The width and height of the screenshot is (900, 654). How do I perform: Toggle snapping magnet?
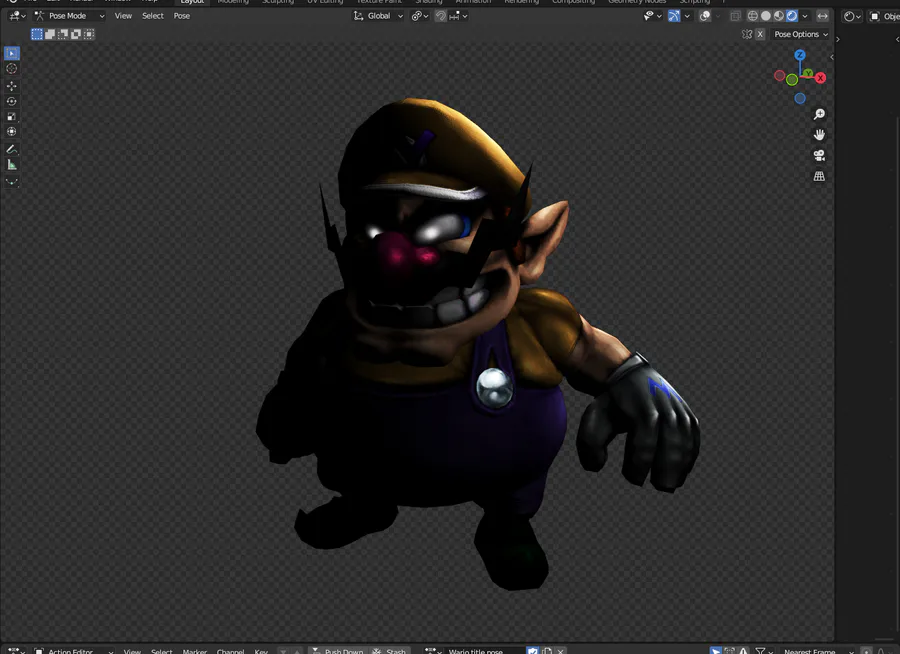tap(441, 16)
